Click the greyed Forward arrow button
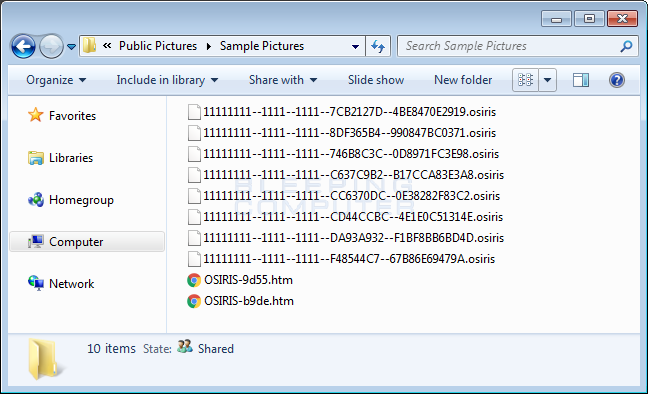Viewport: 648px width, 394px height. click(x=51, y=46)
